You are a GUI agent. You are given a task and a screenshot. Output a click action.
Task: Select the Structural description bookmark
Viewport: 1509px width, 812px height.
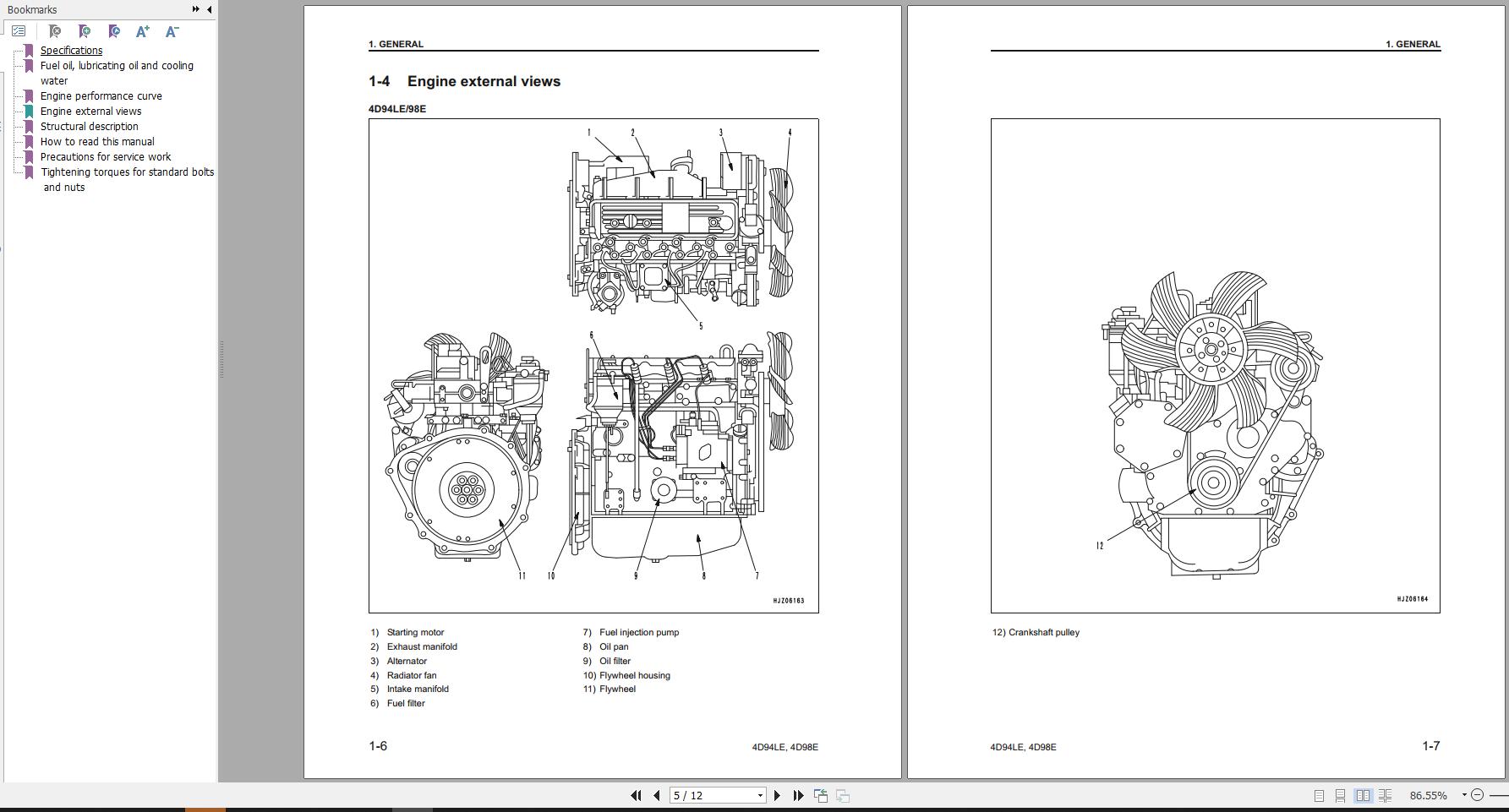89,126
